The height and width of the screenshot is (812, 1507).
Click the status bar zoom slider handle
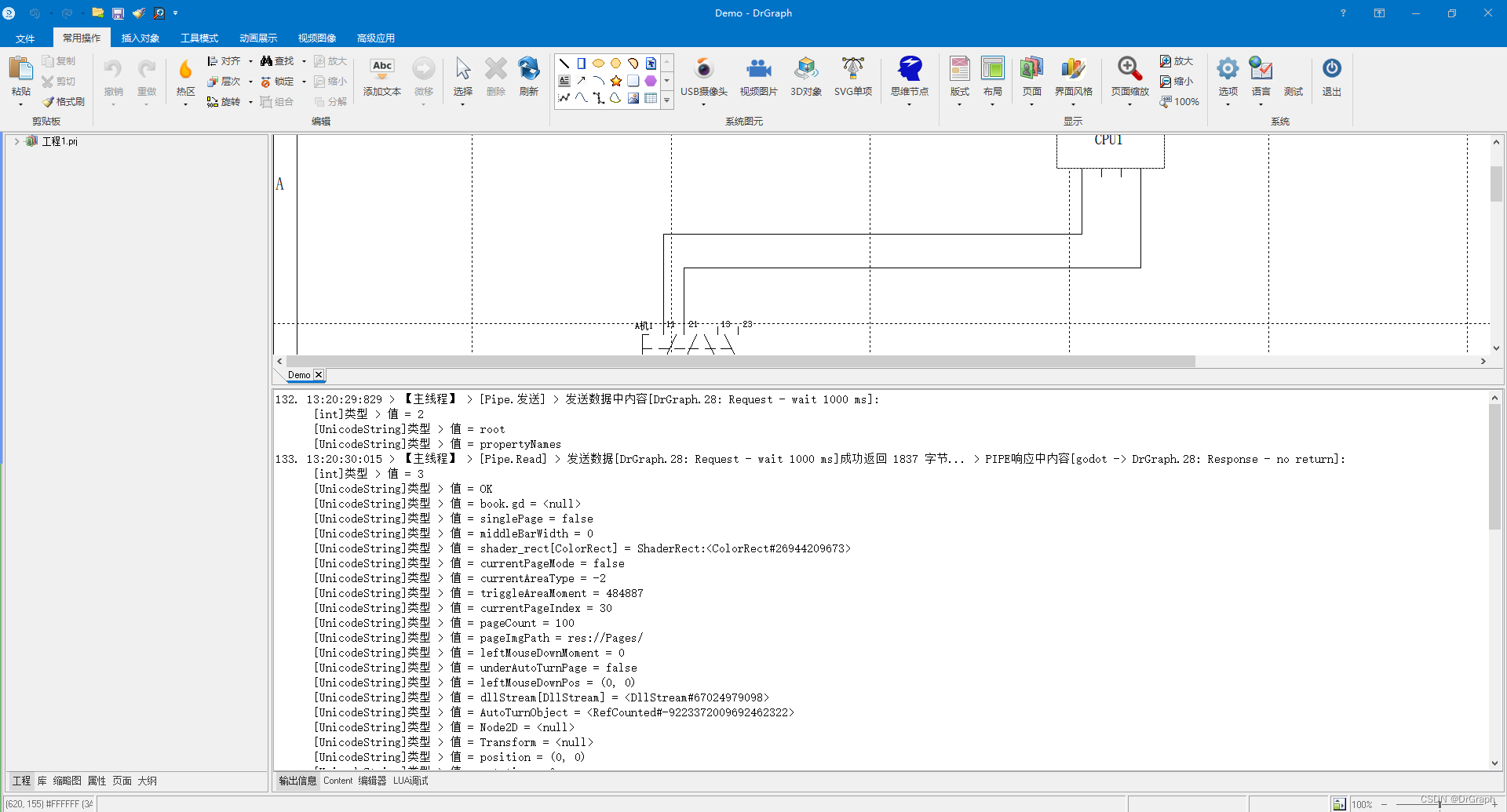pyautogui.click(x=1439, y=804)
